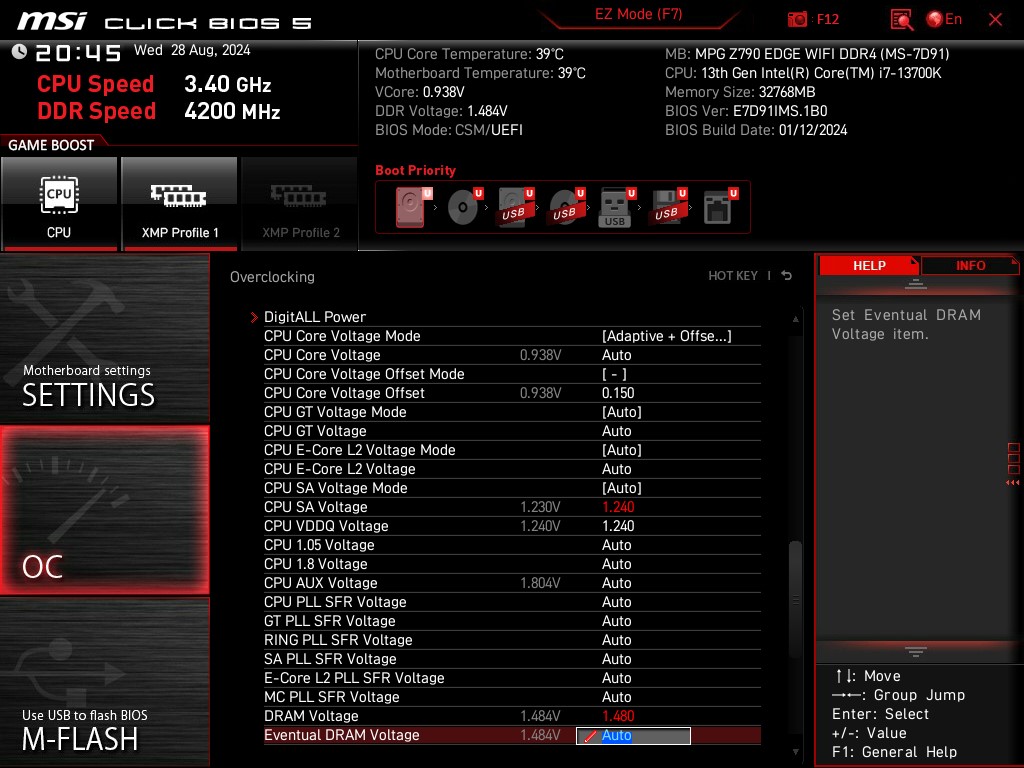Edit the DRAM Voltage value 1.480

[x=618, y=716]
